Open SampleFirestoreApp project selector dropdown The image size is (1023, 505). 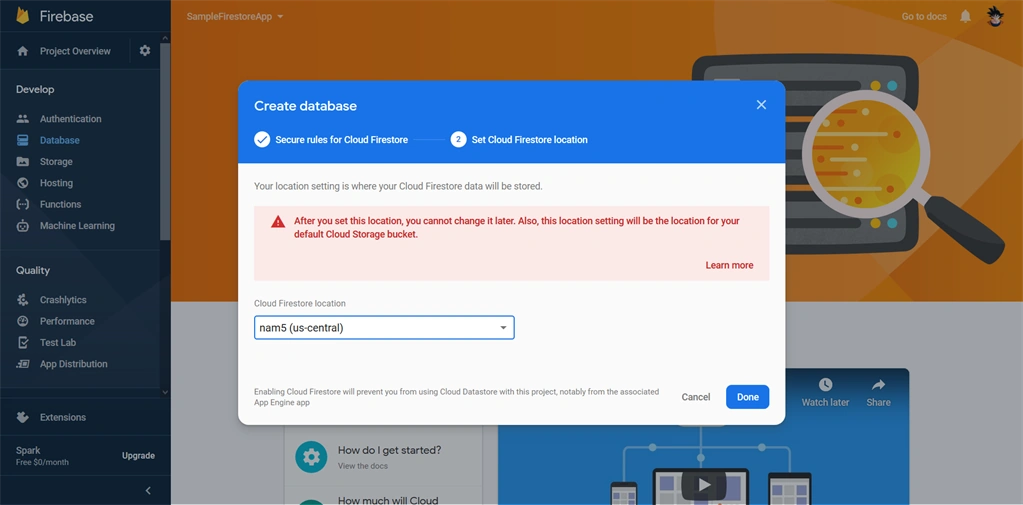[235, 16]
